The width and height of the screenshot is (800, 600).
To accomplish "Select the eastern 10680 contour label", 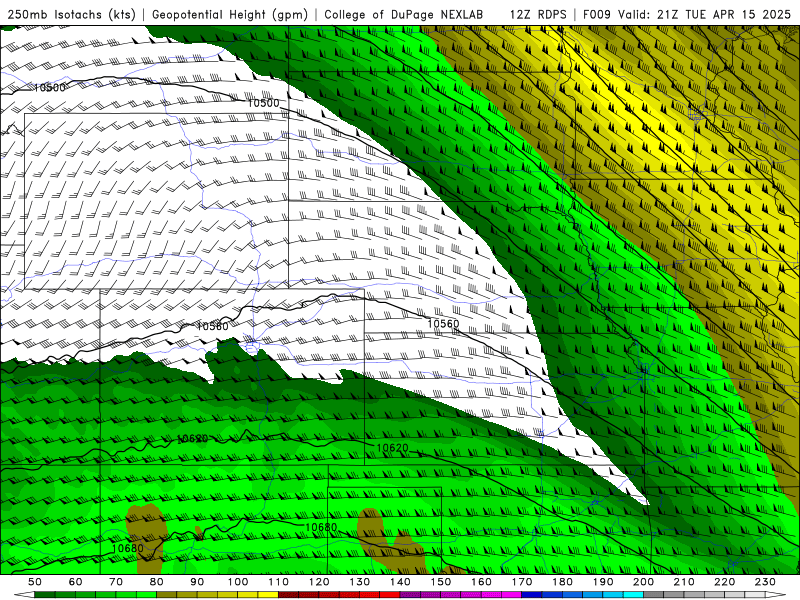I will pyautogui.click(x=321, y=527).
